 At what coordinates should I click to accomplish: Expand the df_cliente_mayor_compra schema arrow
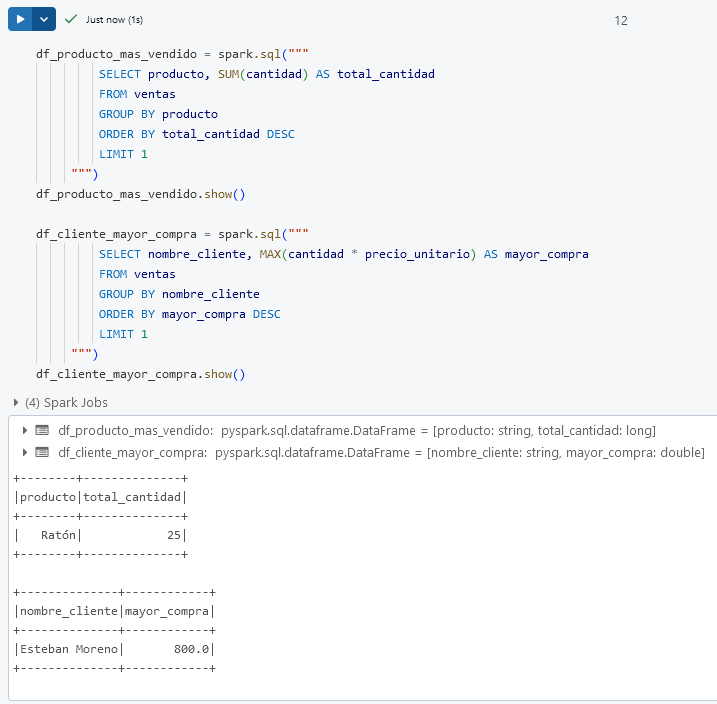[25, 452]
